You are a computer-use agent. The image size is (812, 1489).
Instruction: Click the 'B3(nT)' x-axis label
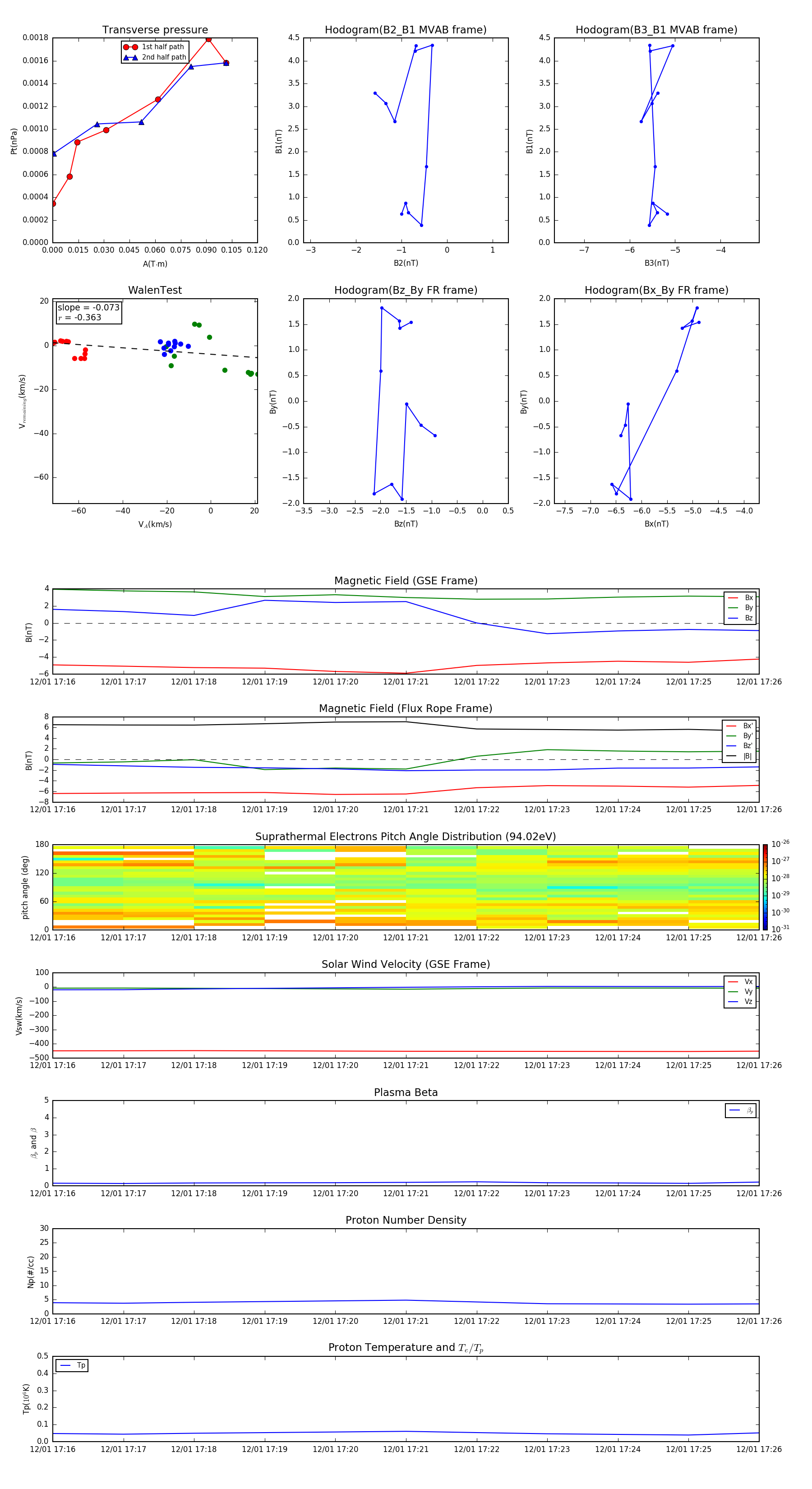pyautogui.click(x=656, y=263)
